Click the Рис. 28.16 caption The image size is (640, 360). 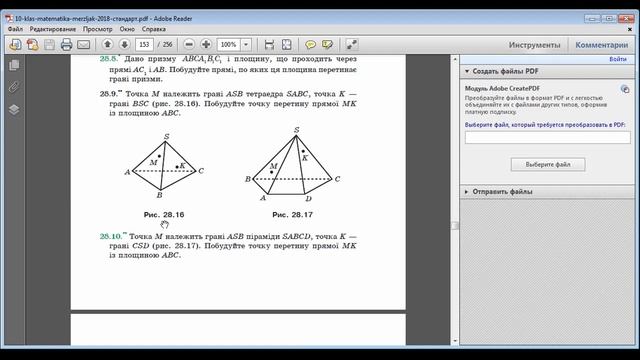164,215
